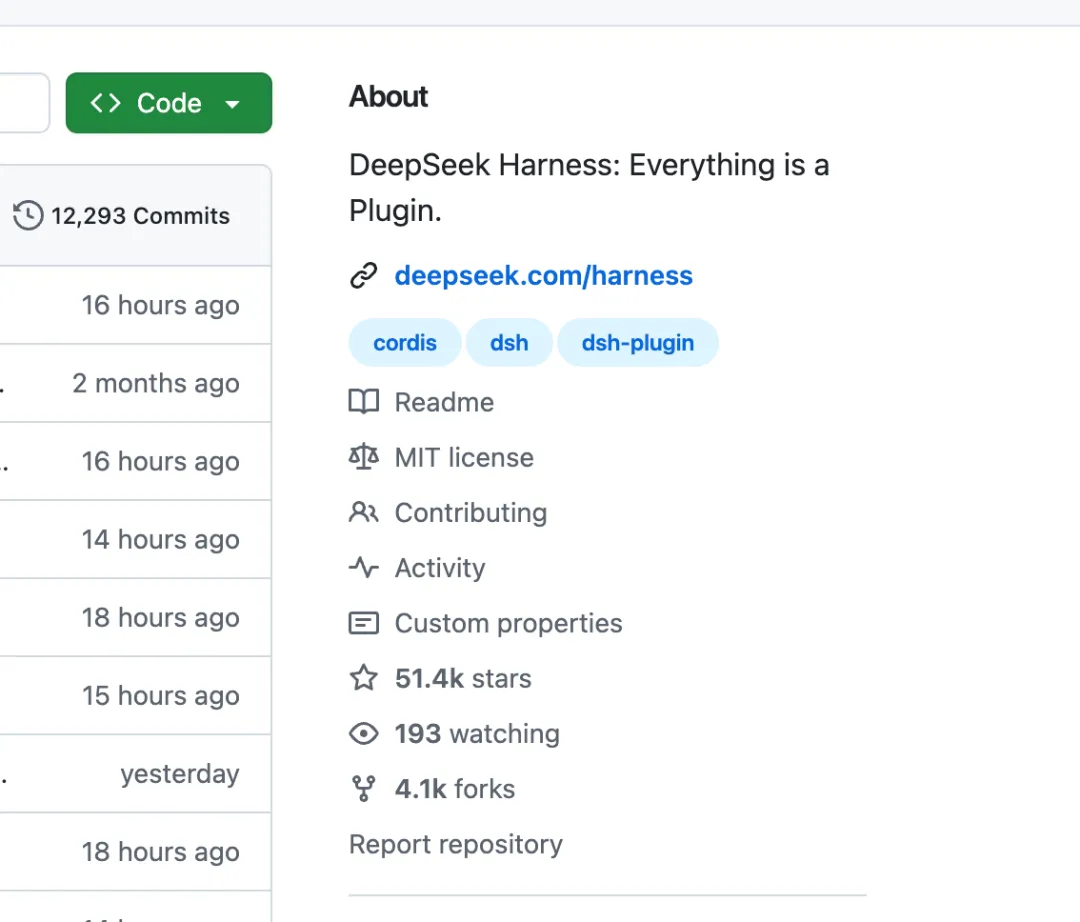This screenshot has width=1080, height=922.
Task: Open the green Code dropdown button
Action: [169, 103]
